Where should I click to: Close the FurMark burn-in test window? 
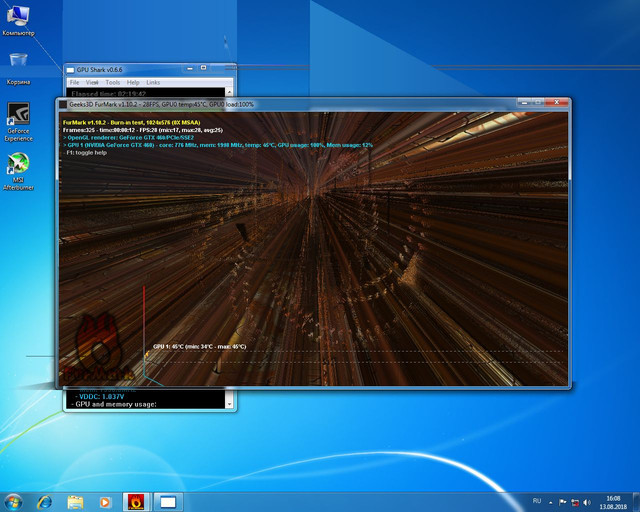click(557, 102)
